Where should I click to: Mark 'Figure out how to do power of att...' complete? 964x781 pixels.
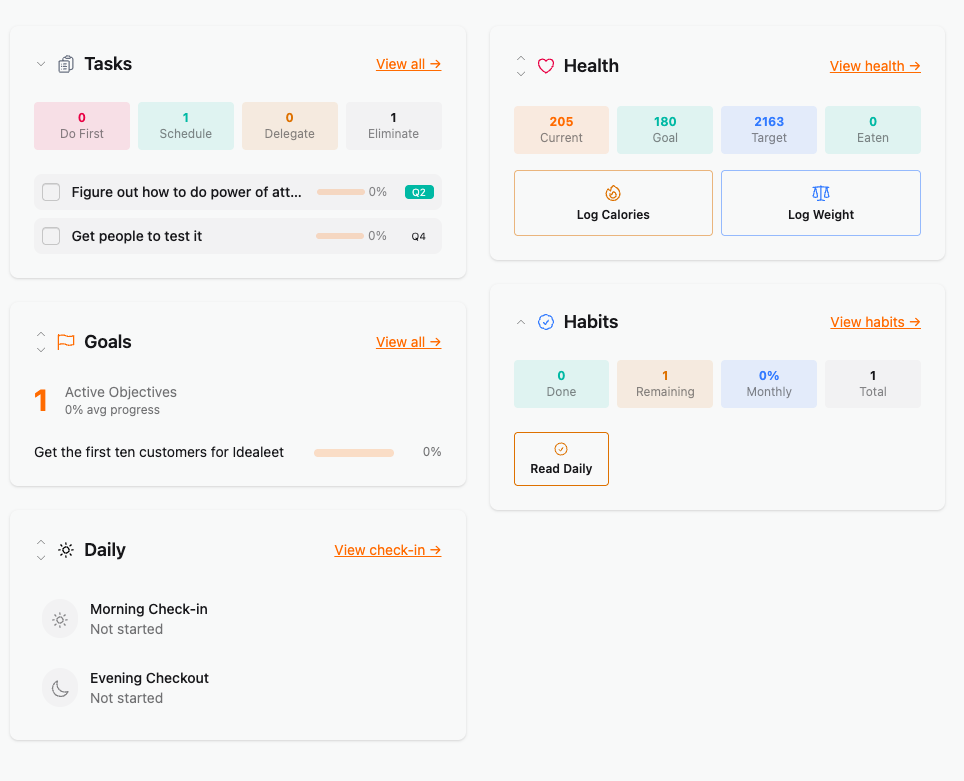coord(50,191)
